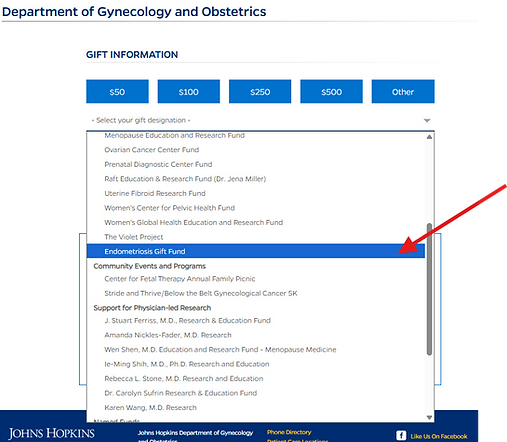
Task: Click the Facebook icon in footer
Action: point(401,435)
